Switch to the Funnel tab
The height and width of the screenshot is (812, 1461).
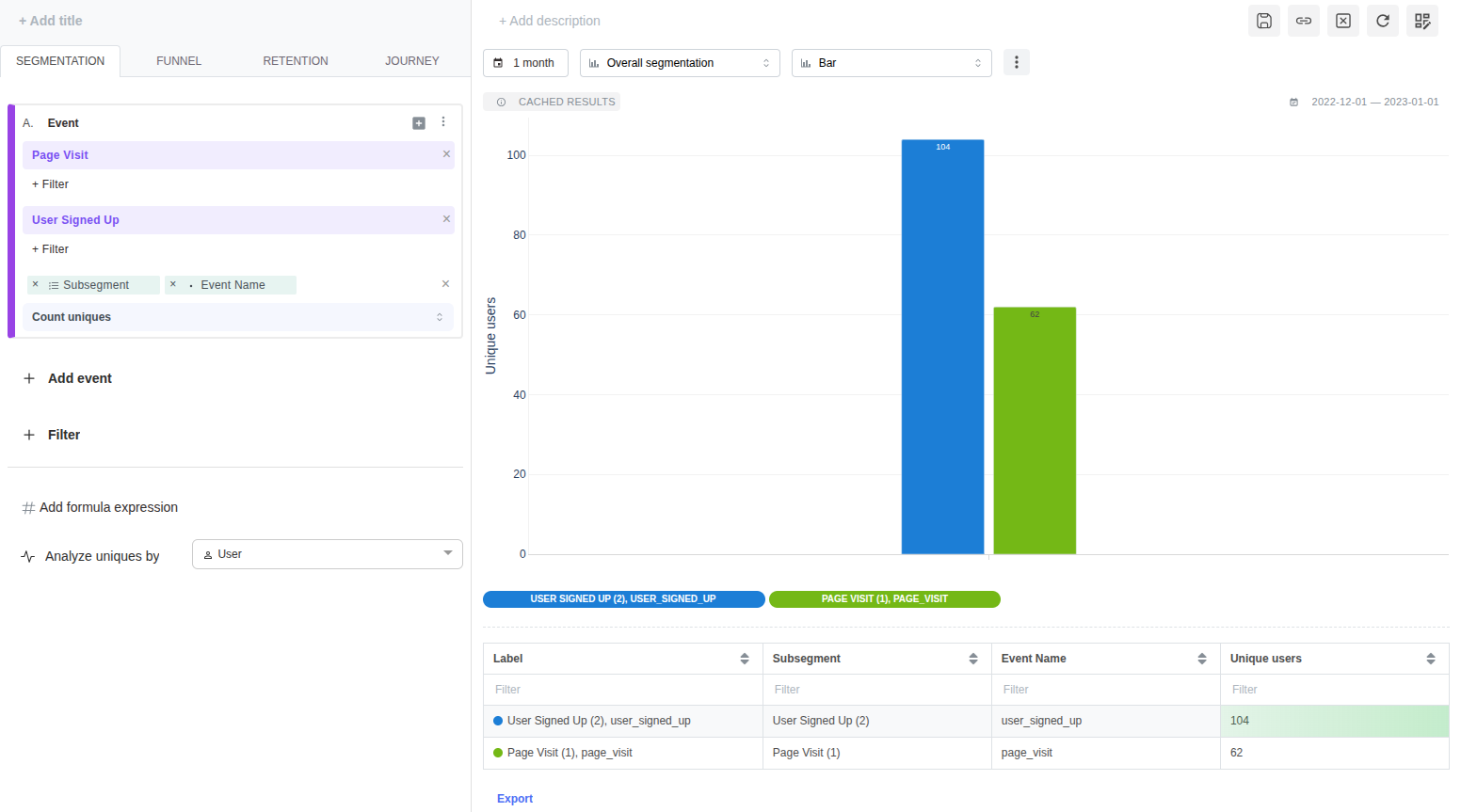pos(179,61)
